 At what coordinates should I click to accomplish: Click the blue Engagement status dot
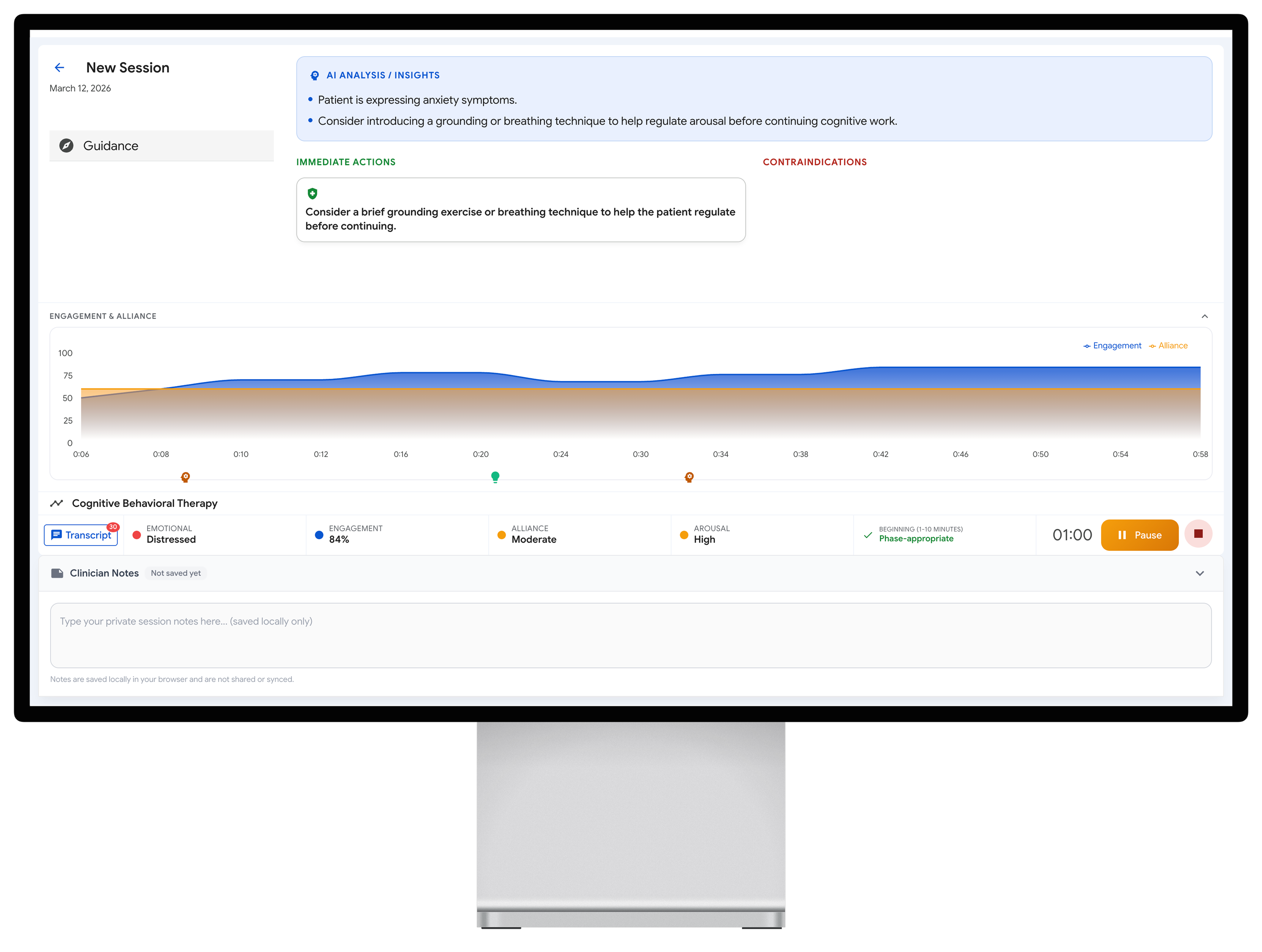pos(319,535)
